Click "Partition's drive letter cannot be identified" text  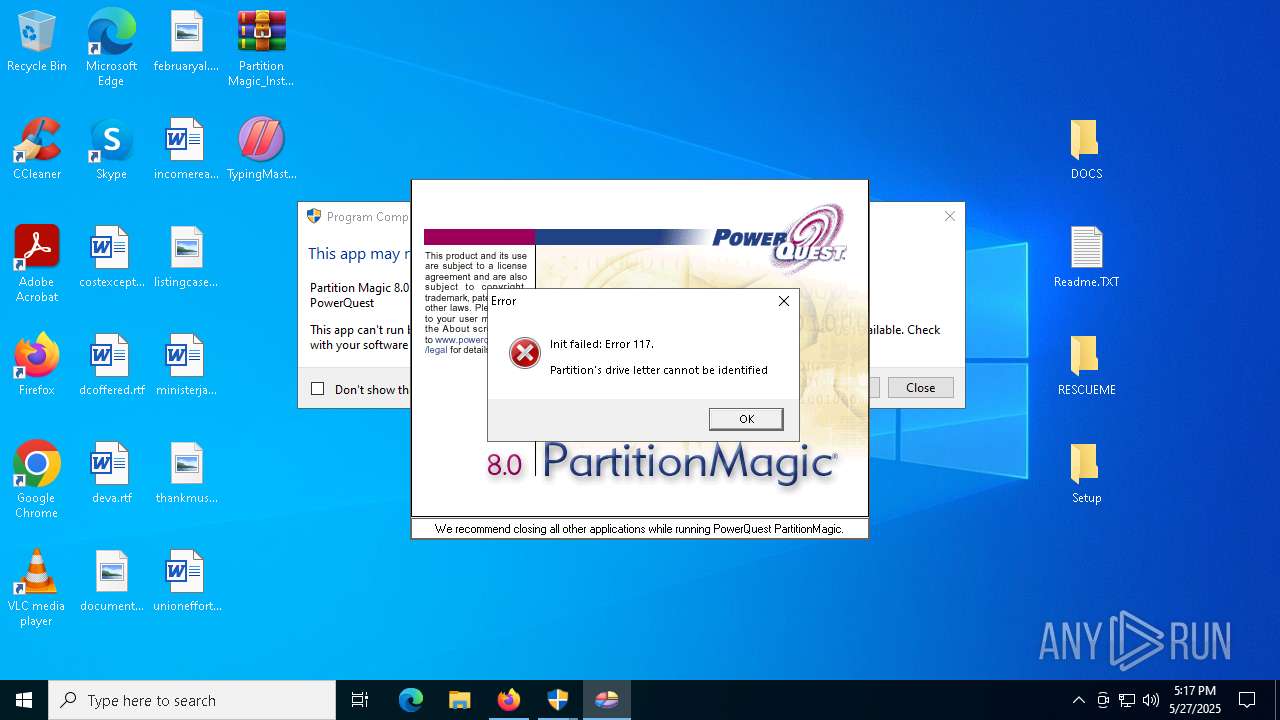coord(659,370)
